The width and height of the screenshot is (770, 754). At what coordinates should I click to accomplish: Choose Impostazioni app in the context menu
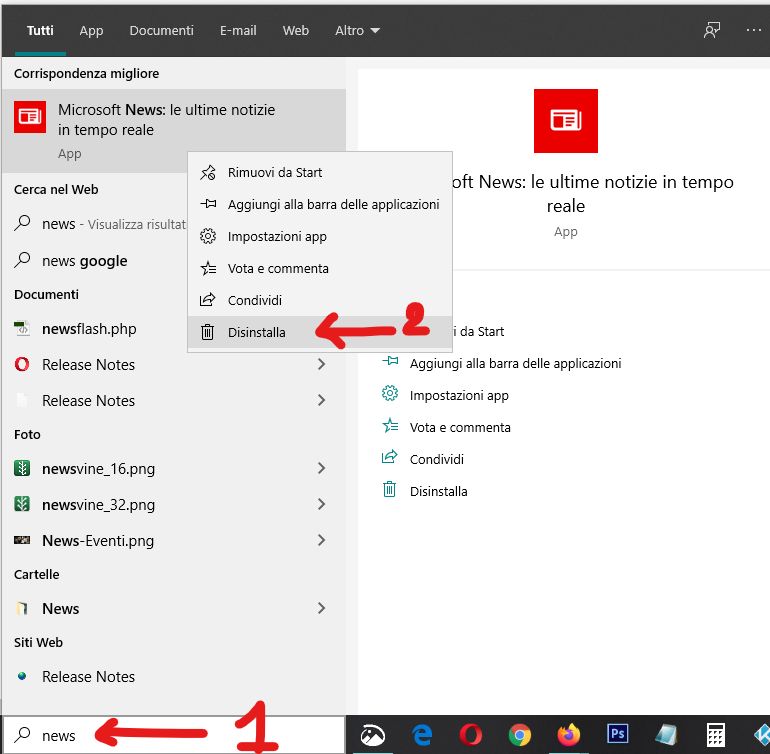[x=320, y=236]
